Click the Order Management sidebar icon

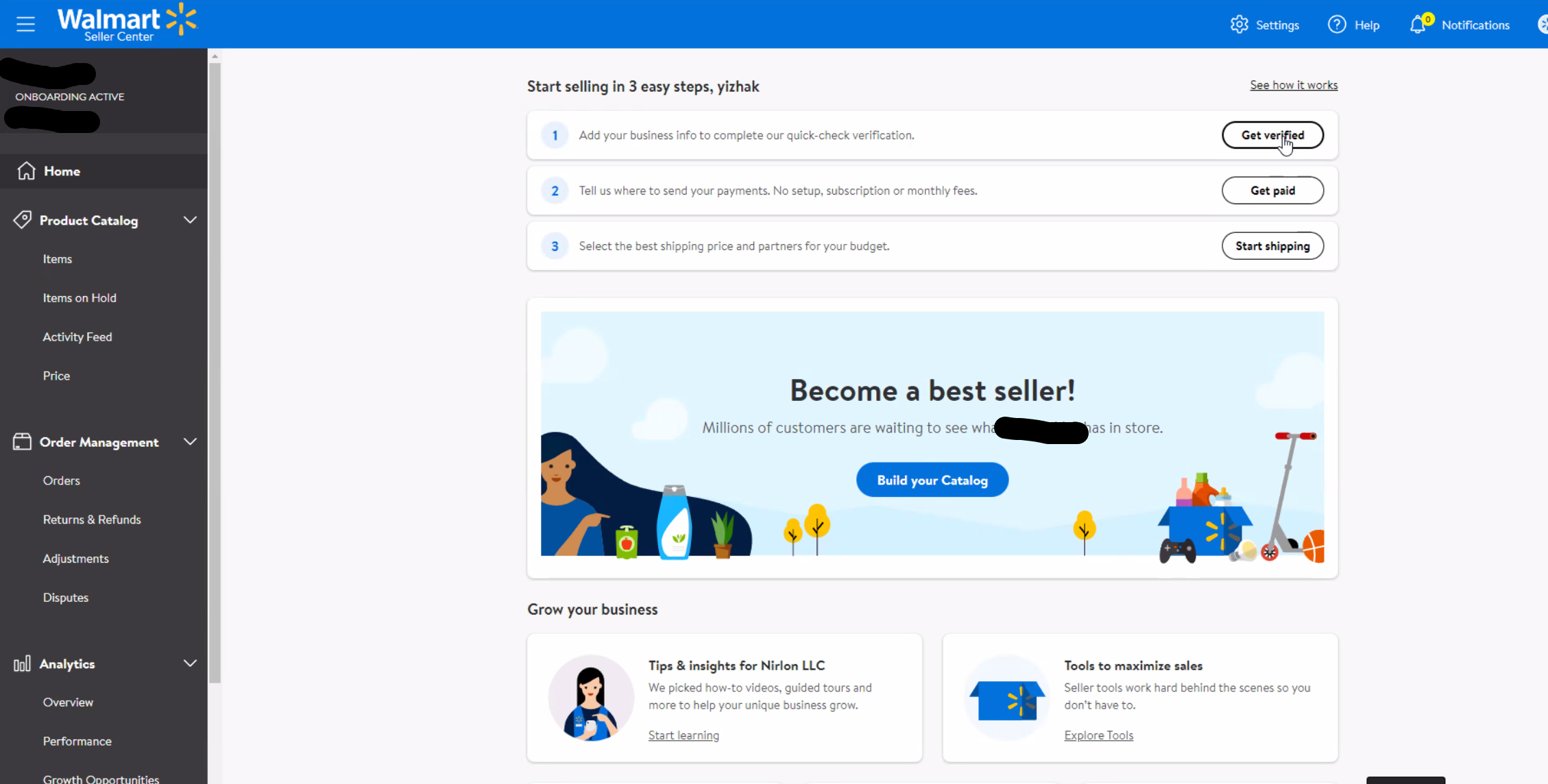tap(22, 441)
